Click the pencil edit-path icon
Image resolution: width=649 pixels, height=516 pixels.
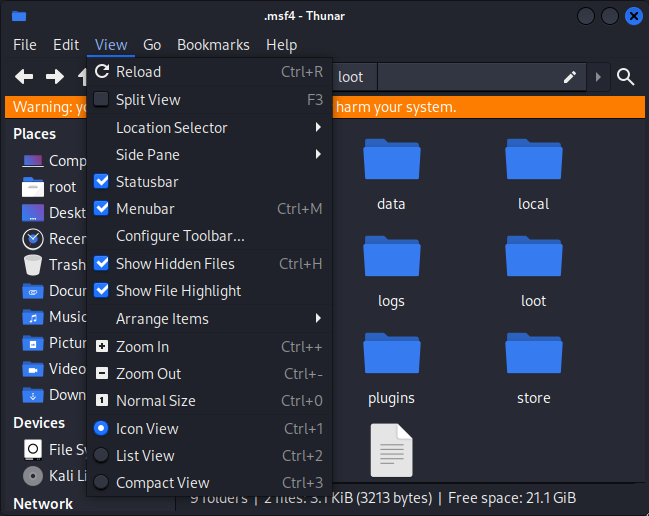coord(570,77)
